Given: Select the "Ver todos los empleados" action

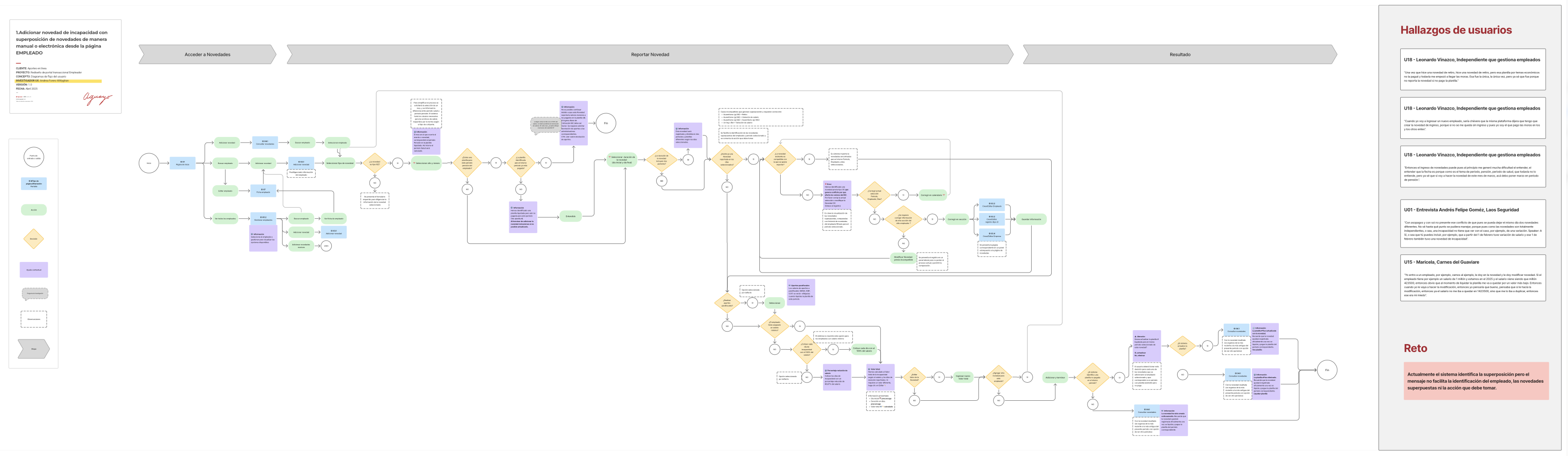Looking at the screenshot, I should coord(225,218).
